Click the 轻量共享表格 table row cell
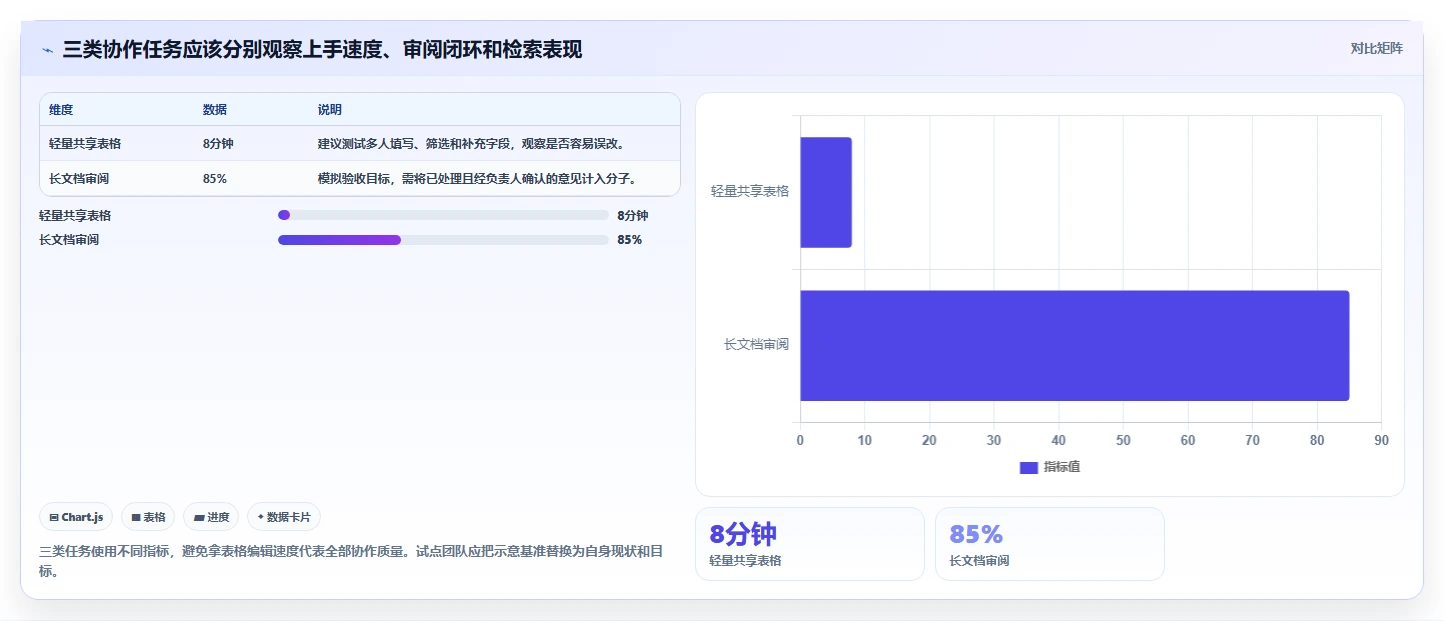 [85, 144]
